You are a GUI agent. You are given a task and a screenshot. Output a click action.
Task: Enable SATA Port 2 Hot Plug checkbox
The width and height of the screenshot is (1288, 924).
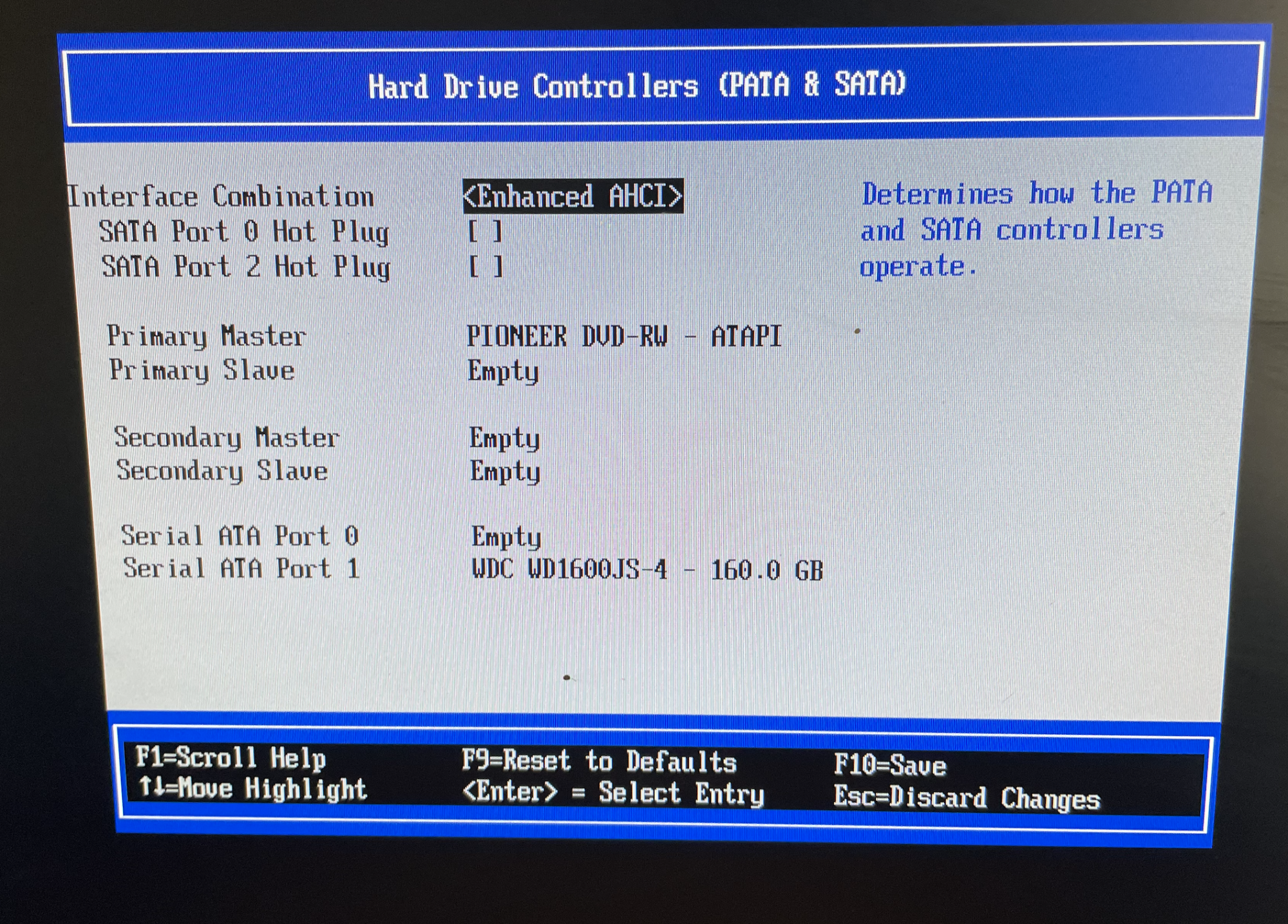[486, 266]
